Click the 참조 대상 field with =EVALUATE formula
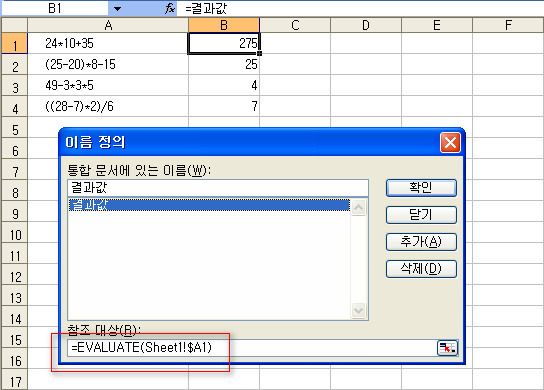 252,348
